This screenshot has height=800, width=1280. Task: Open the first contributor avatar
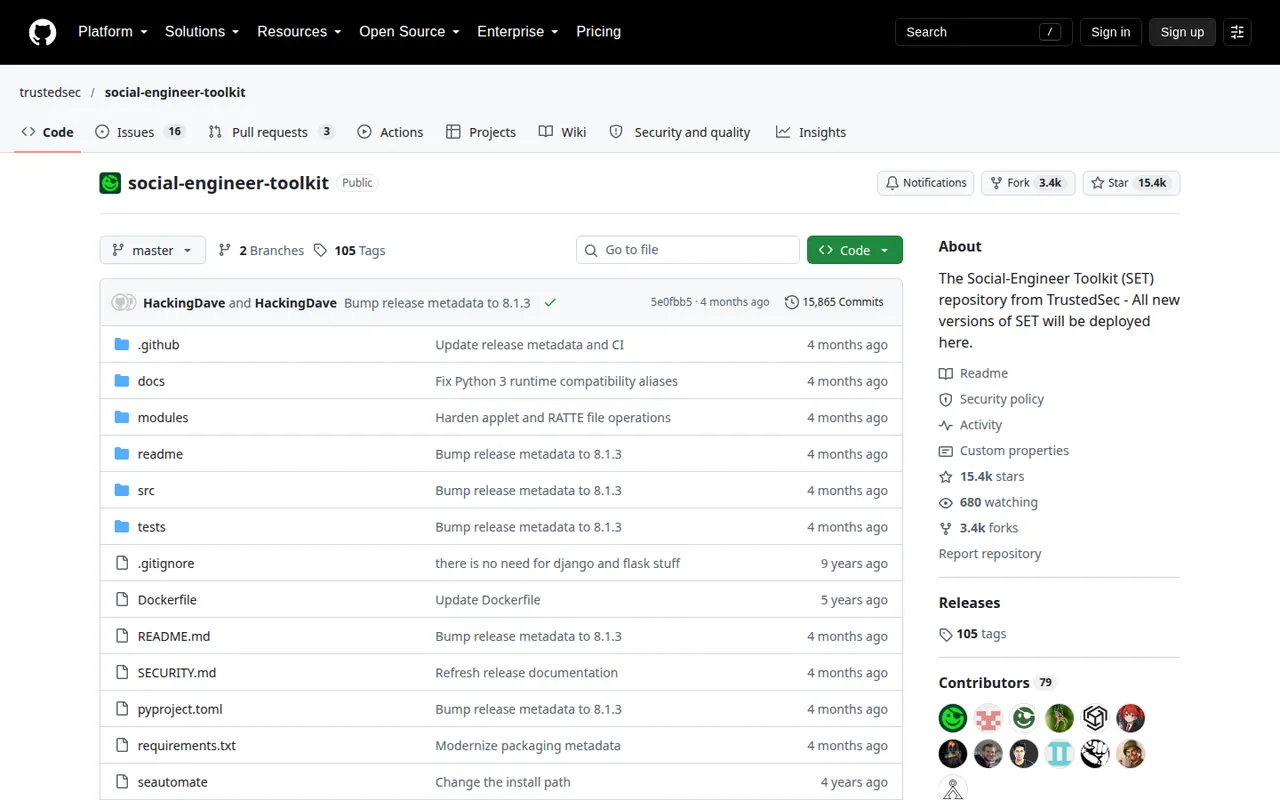(953, 718)
